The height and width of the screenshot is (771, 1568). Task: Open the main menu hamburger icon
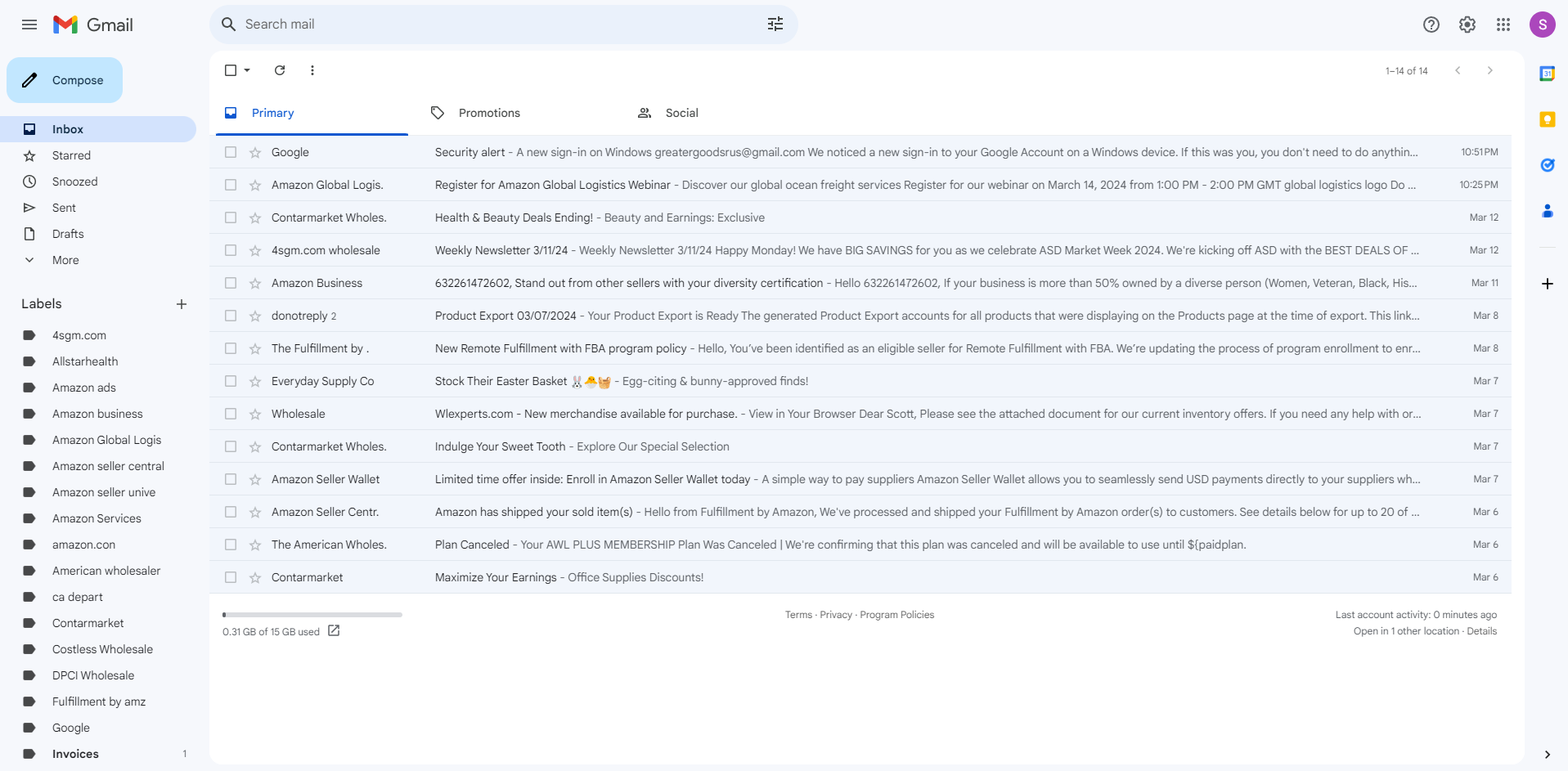click(29, 25)
